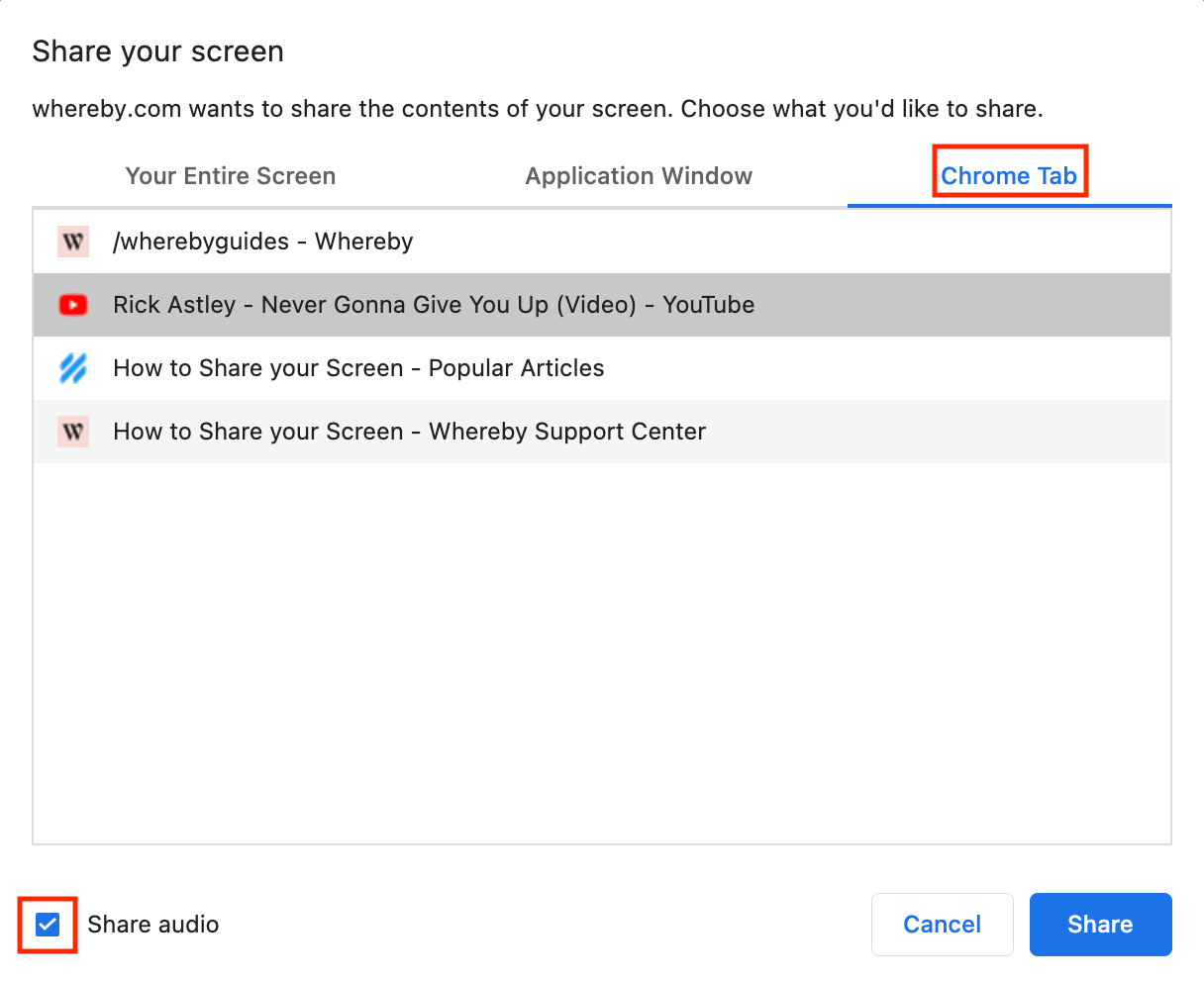Click the Share your screen heading

[x=158, y=51]
